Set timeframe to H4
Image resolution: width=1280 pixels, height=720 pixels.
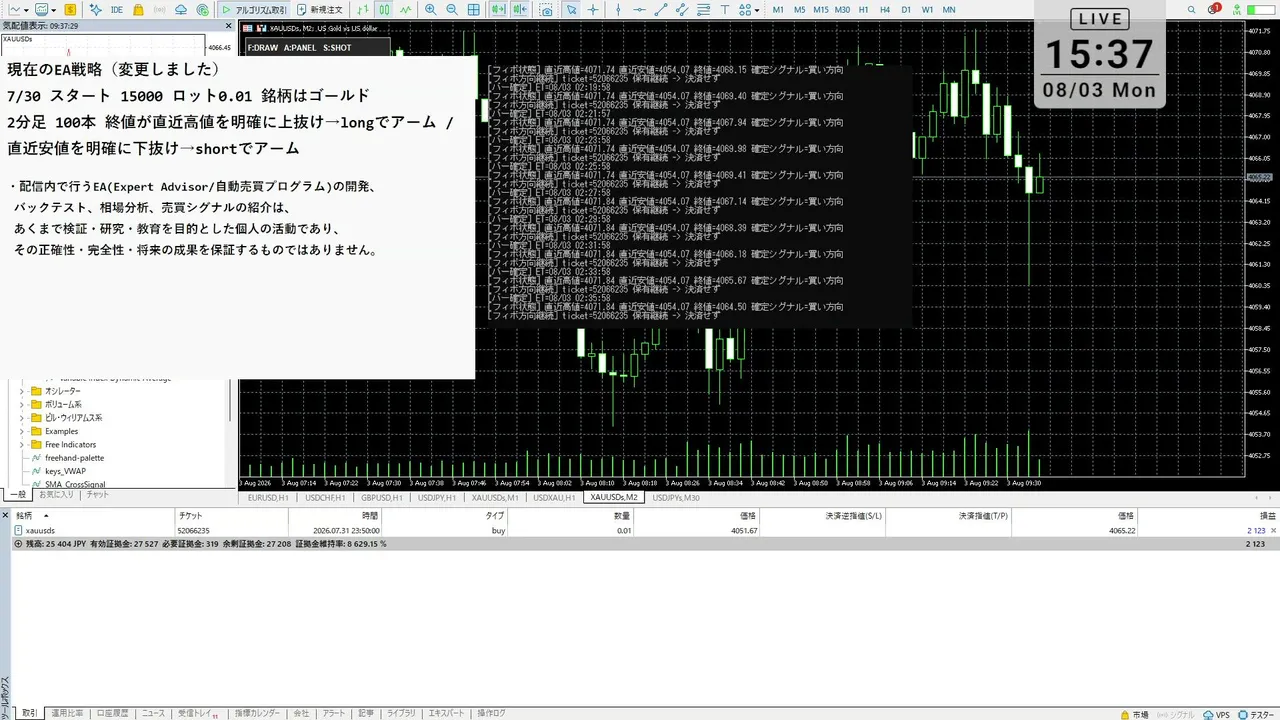885,9
